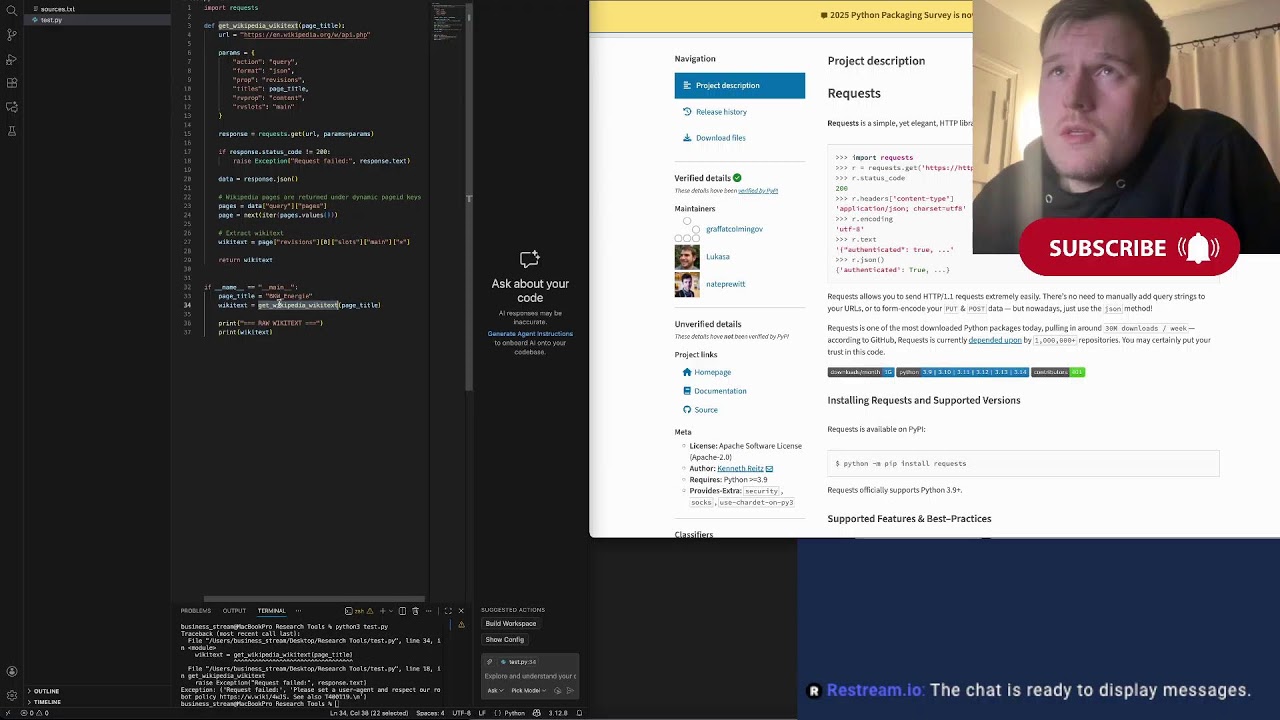
Task: Open the Manage gear icon
Action: (x=12, y=695)
